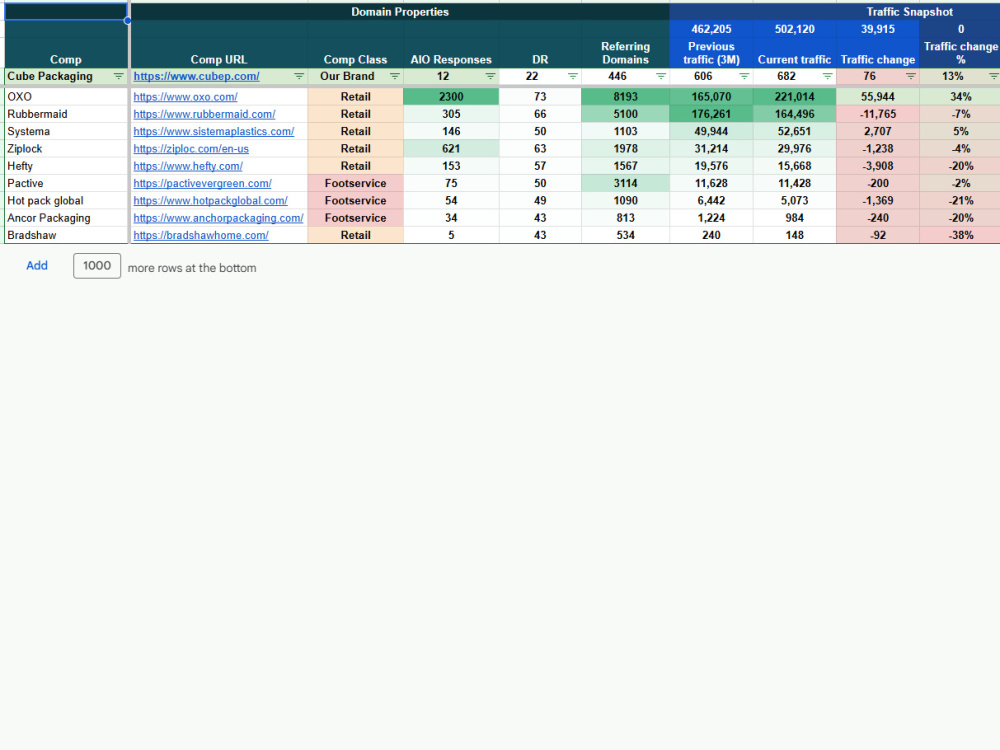Screen dimensions: 1000x750
Task: Open the pactivevergreen.com link
Action: [202, 183]
